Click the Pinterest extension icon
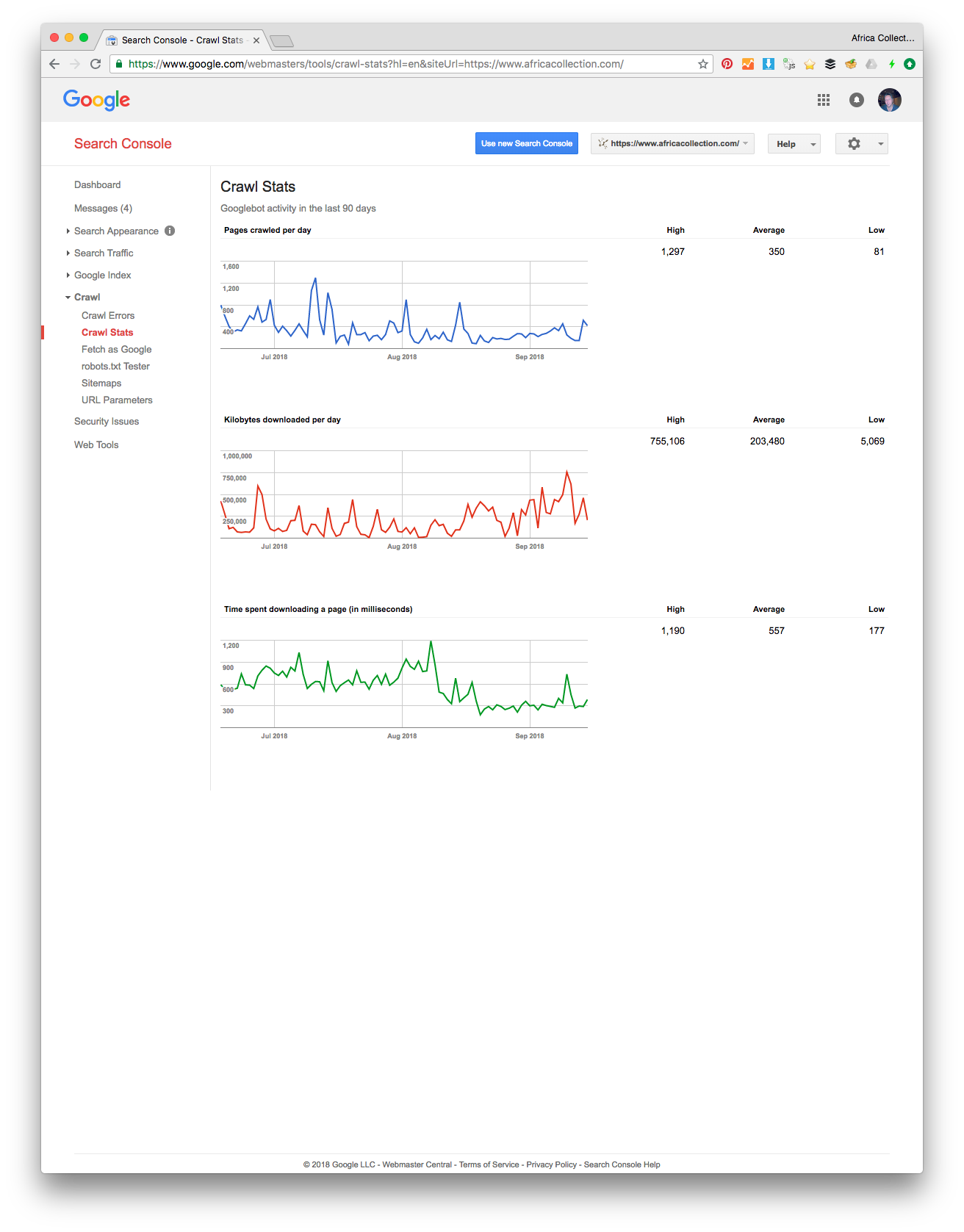 coord(727,64)
